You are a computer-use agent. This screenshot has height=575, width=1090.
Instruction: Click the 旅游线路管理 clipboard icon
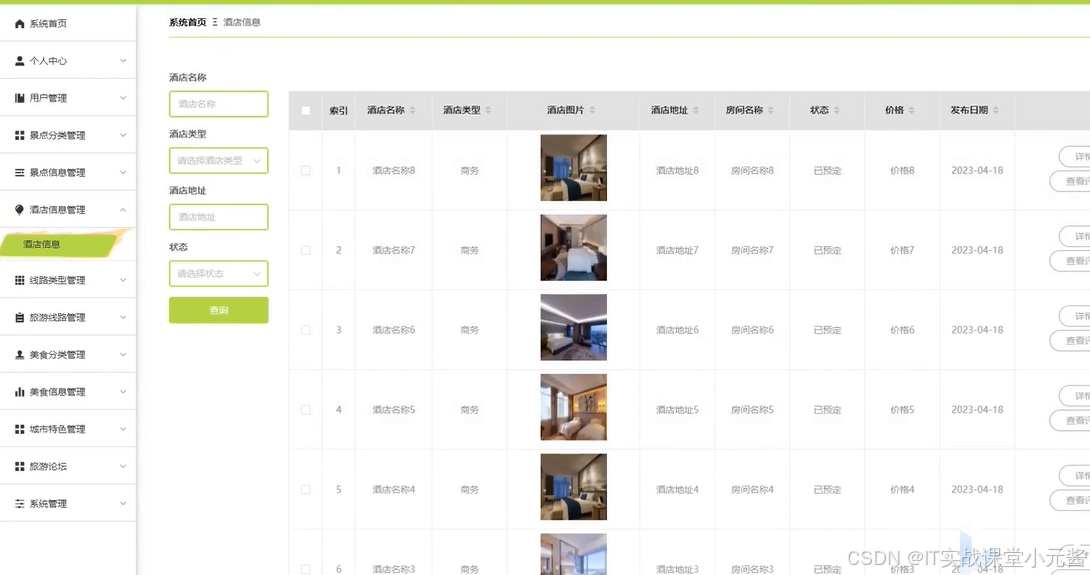pos(19,318)
